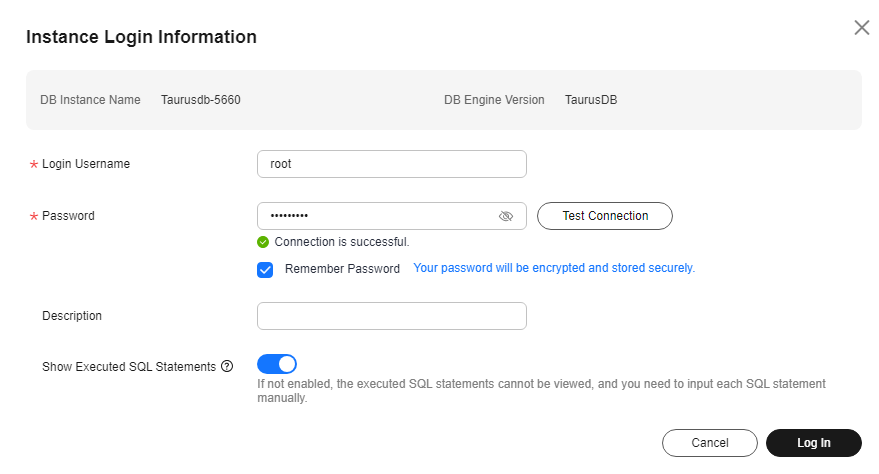Image resolution: width=879 pixels, height=474 pixels.
Task: Click the Instance Login Information title
Action: coord(141,37)
